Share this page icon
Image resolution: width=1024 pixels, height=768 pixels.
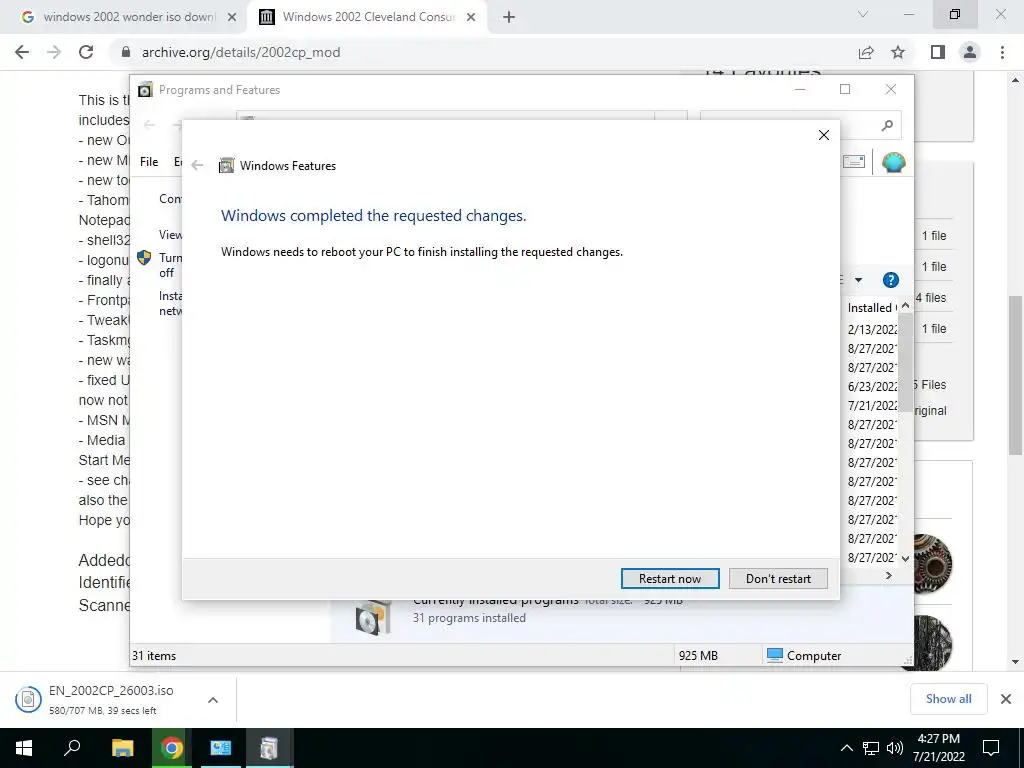(866, 52)
